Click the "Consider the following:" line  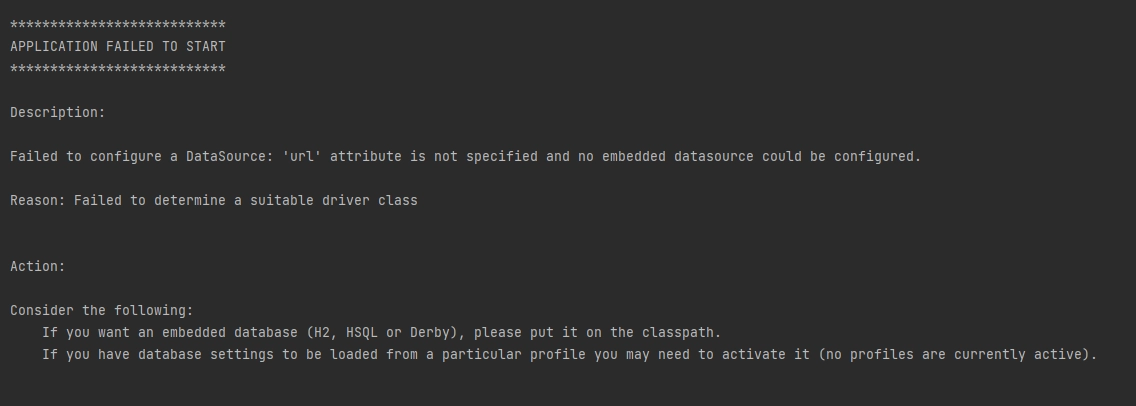[x=101, y=311]
